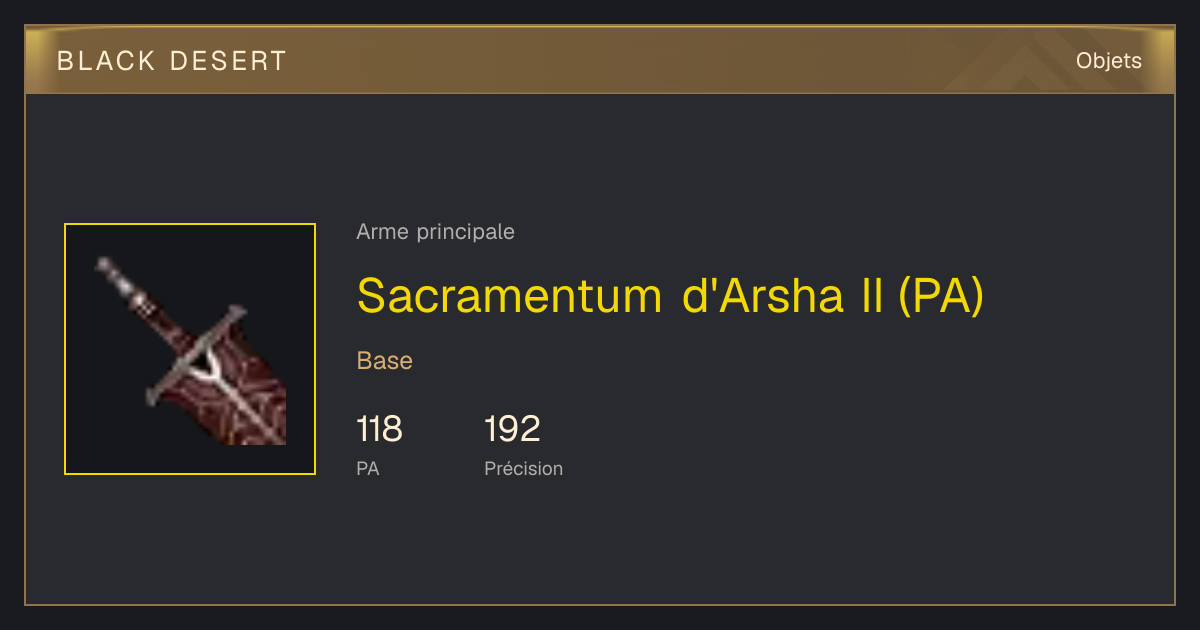Select the Base enhancement level label
This screenshot has height=630, width=1200.
[385, 361]
